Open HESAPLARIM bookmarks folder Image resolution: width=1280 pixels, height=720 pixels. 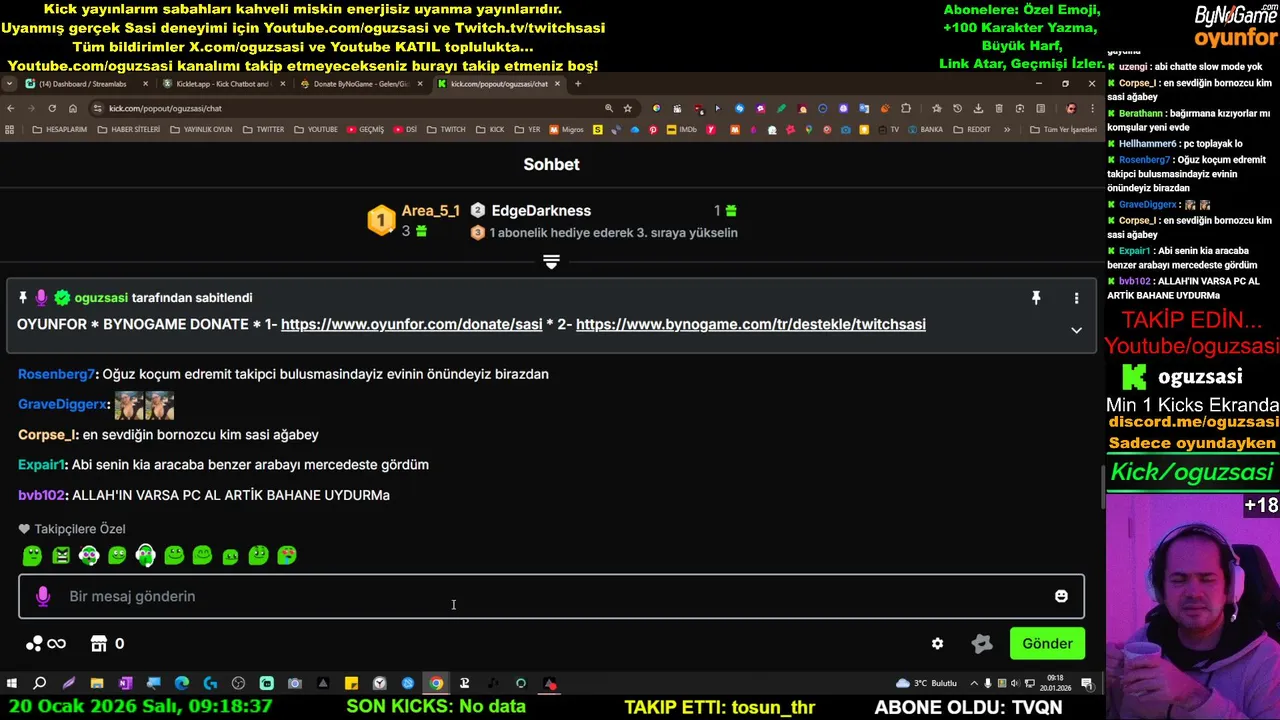tap(59, 129)
